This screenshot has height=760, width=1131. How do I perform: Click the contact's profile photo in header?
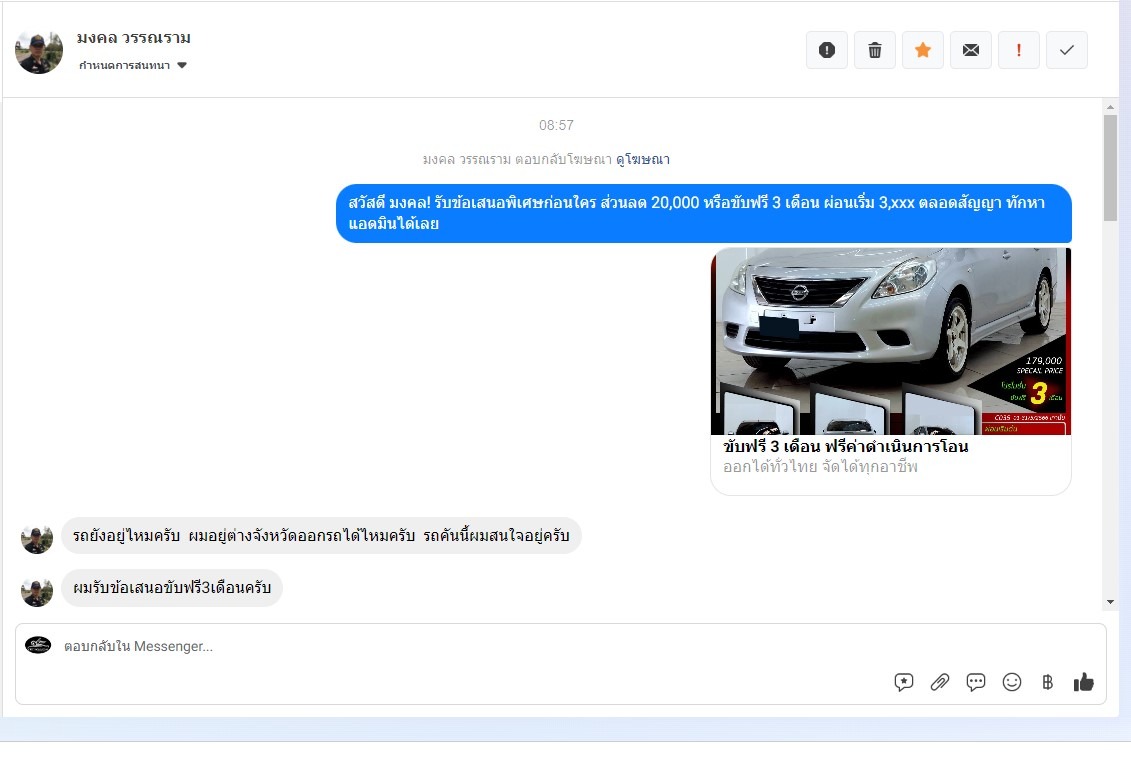click(39, 51)
